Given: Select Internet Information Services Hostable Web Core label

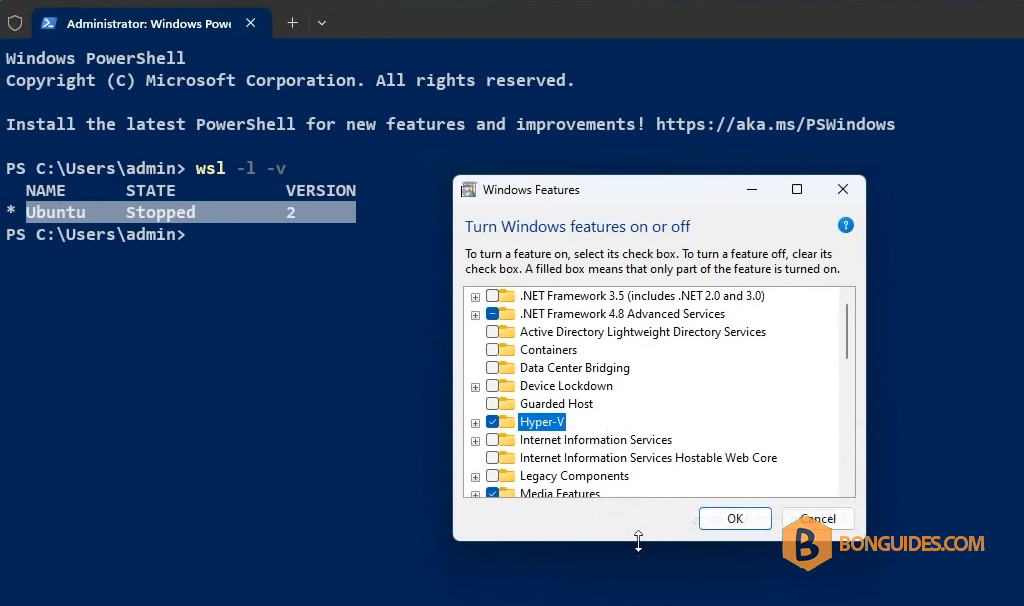Looking at the screenshot, I should [x=648, y=458].
